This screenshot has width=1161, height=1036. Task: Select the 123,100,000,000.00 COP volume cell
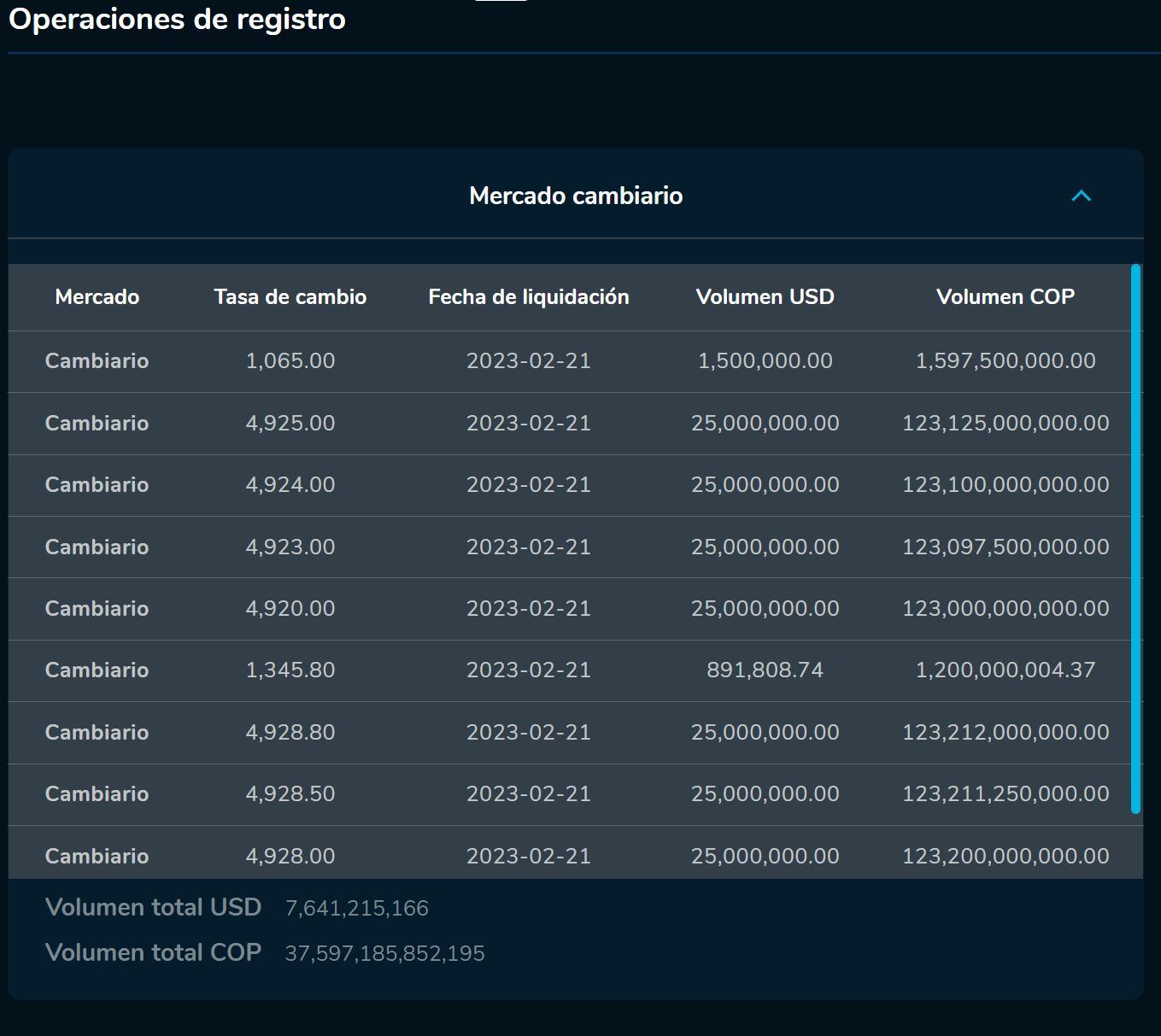pos(1005,485)
